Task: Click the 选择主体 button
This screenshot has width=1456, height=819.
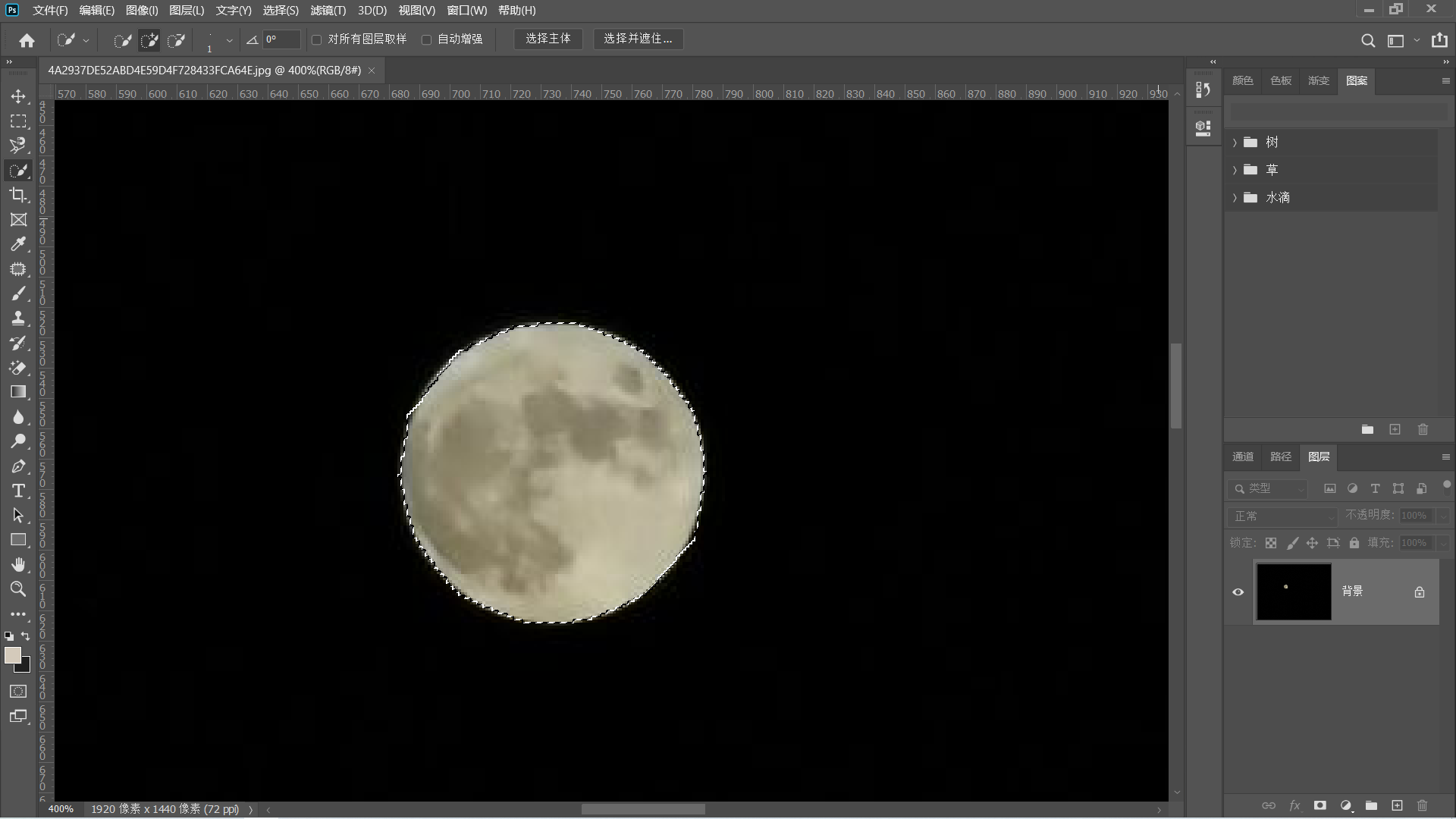Action: click(548, 39)
